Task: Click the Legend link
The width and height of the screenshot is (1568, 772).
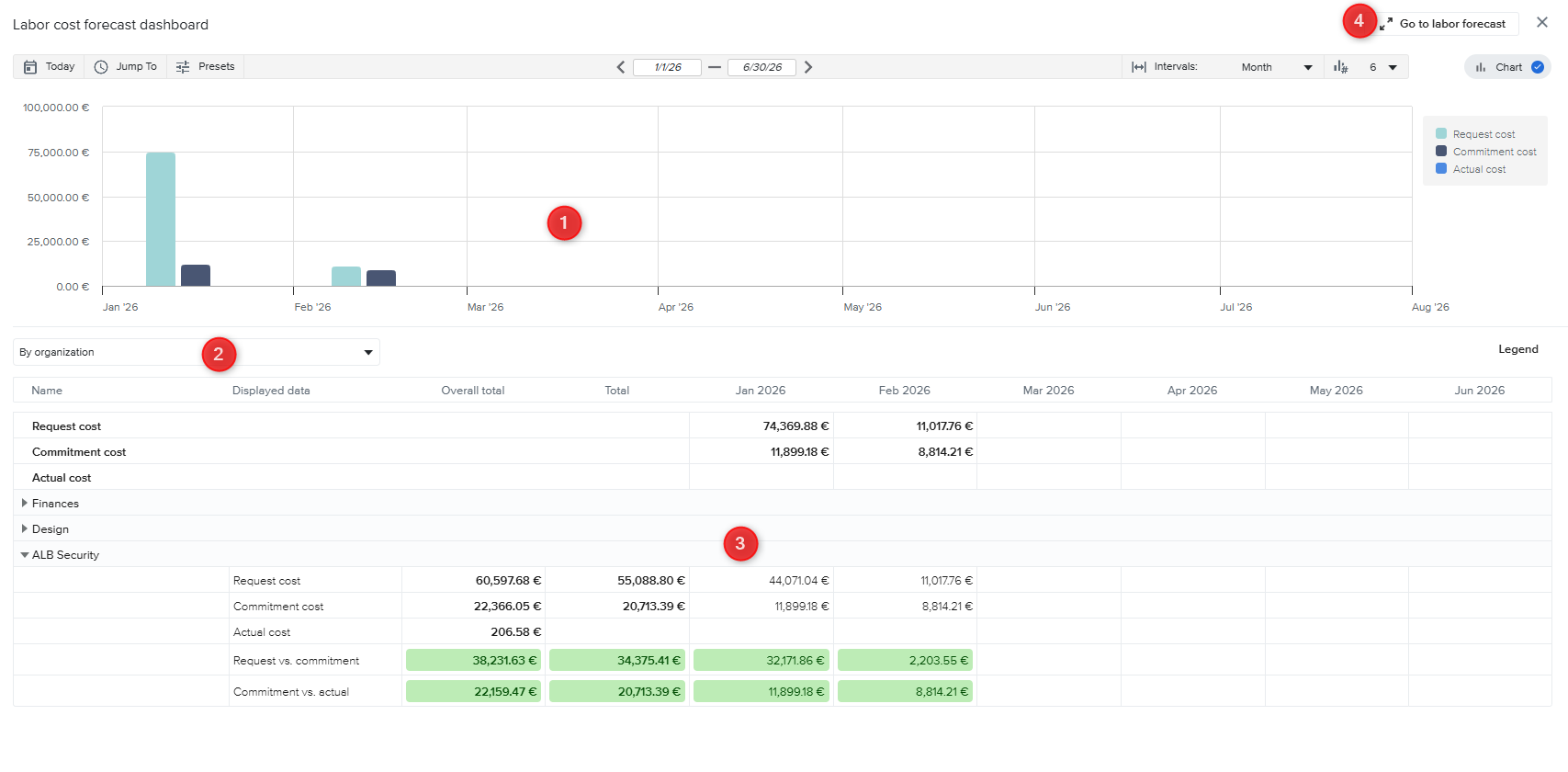Action: (1517, 349)
